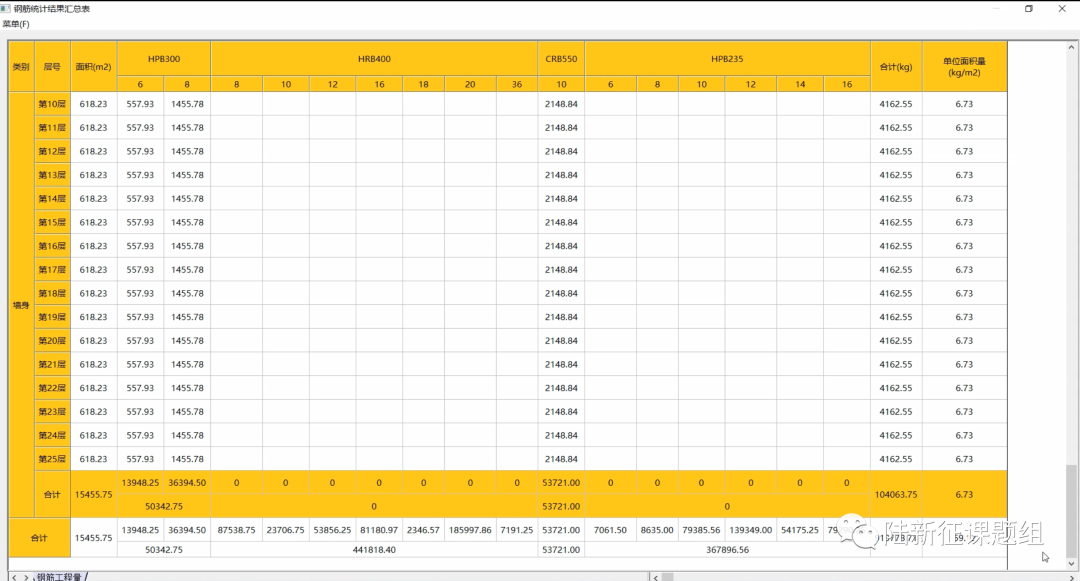
Task: Select the 79385.56 total cell
Action: coord(701,530)
